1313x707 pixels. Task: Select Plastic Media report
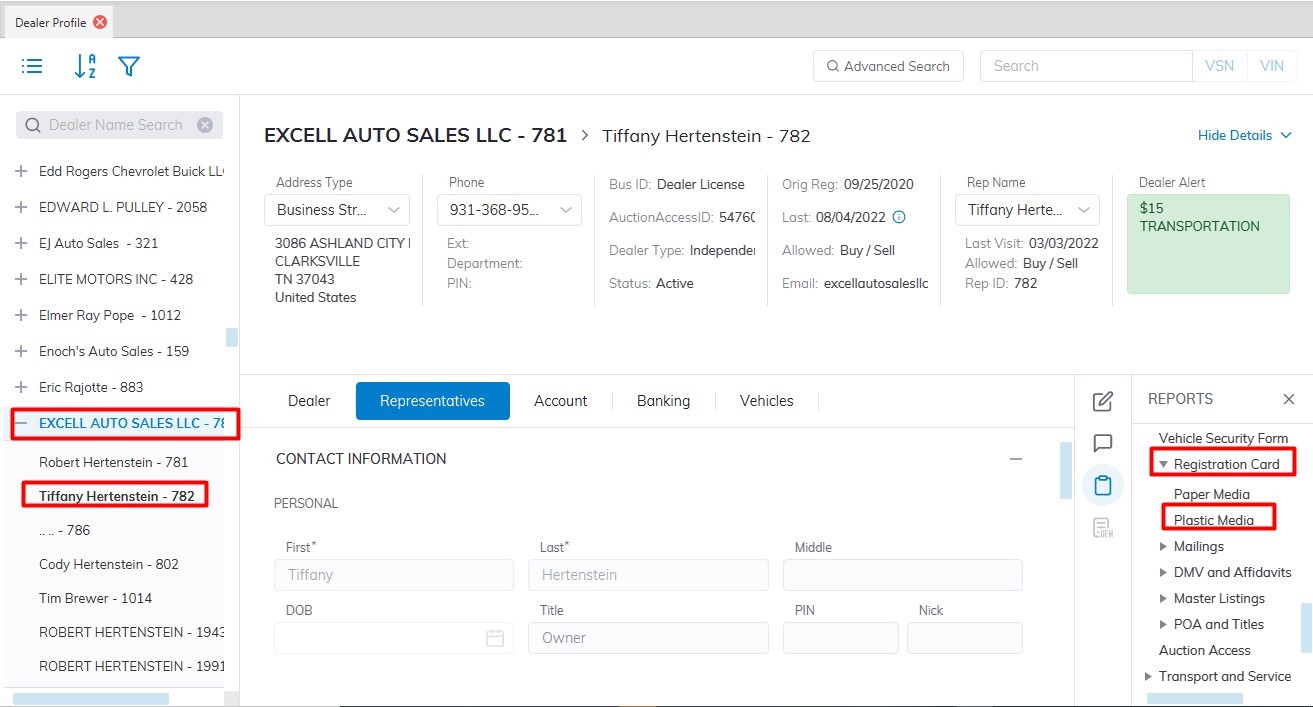(1213, 520)
